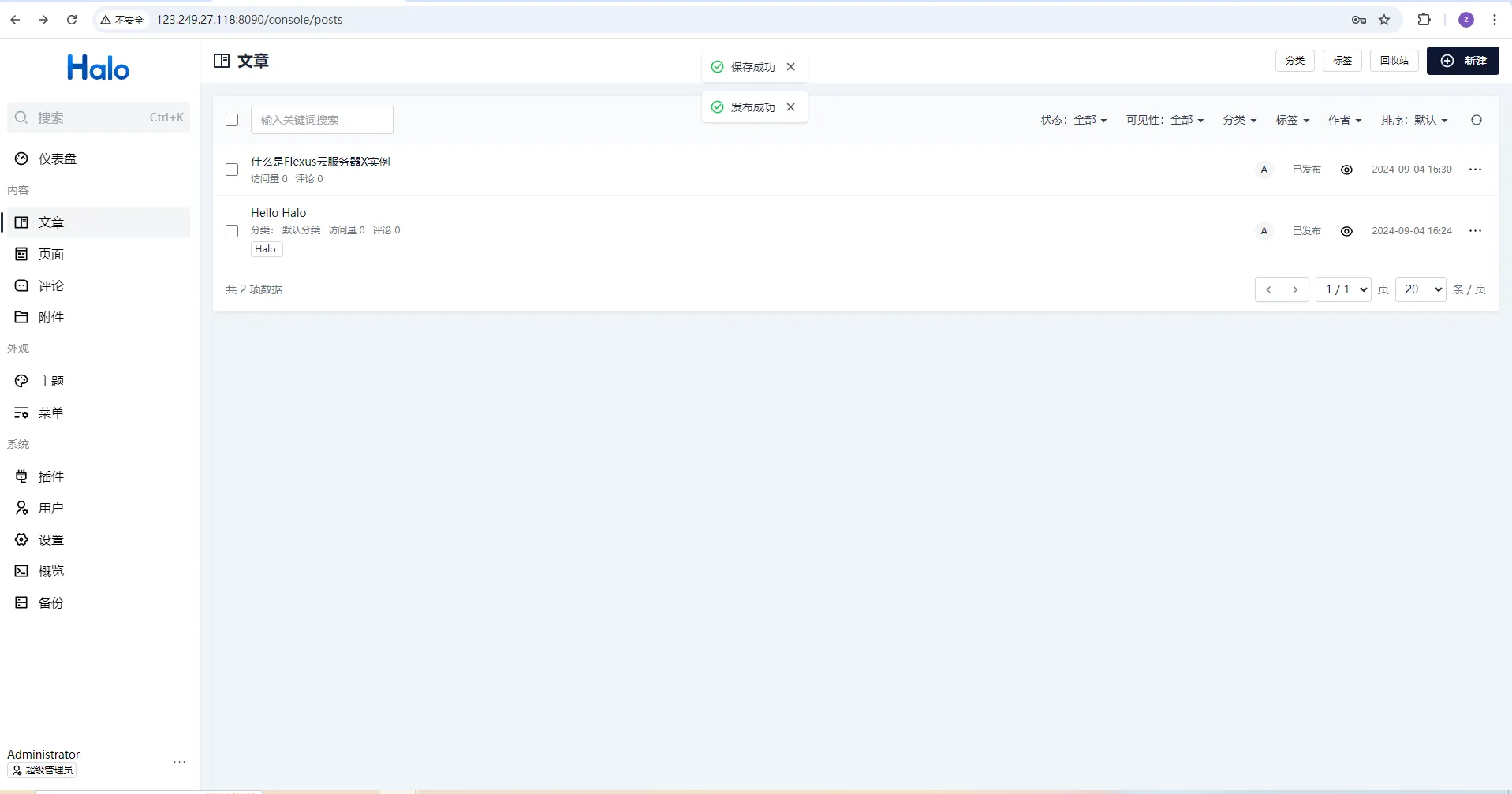Go to the previous page of posts
Viewport: 1512px width, 794px height.
(x=1268, y=289)
